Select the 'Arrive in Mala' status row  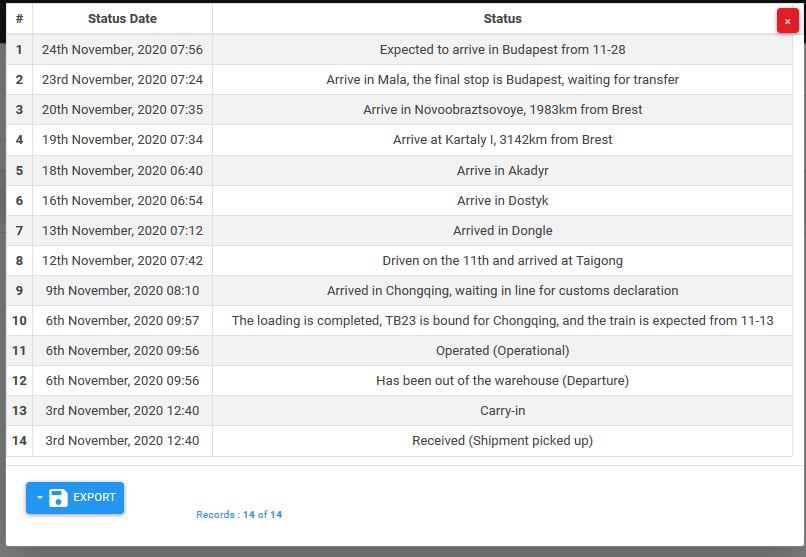point(502,79)
